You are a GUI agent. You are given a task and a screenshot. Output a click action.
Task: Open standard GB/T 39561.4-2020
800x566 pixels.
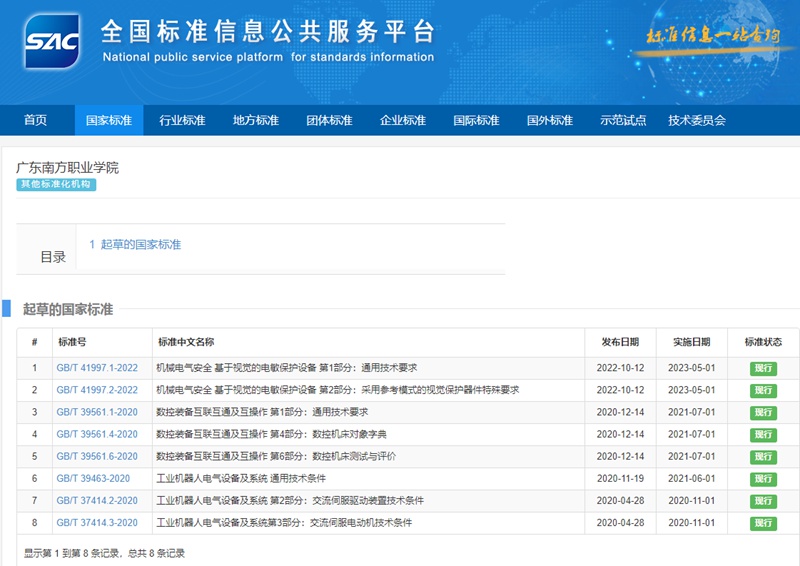click(97, 434)
